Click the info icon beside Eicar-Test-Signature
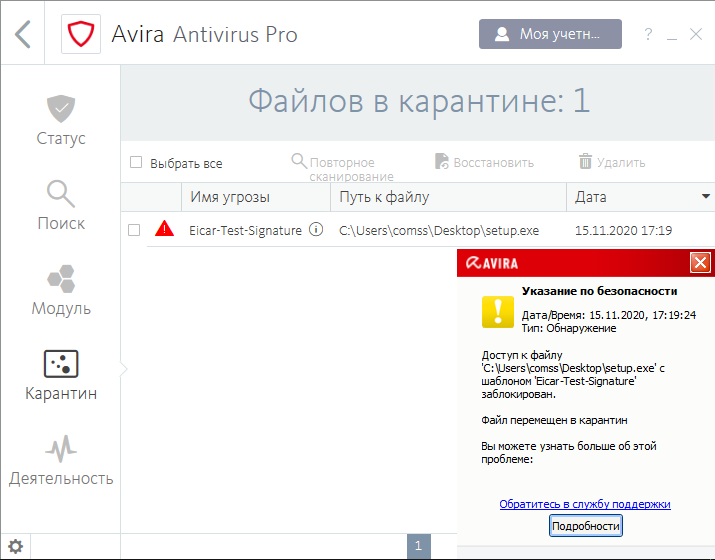Image resolution: width=715 pixels, height=560 pixels. coord(316,229)
